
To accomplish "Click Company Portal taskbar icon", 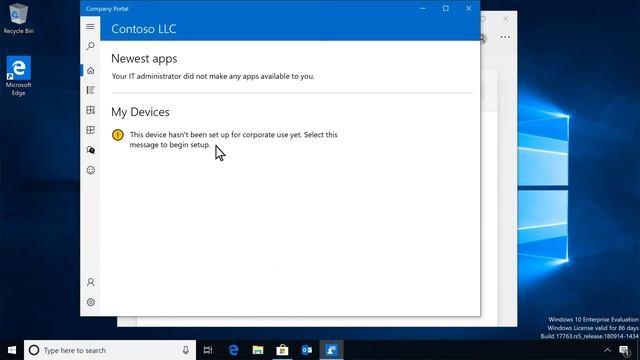I will pyautogui.click(x=331, y=350).
